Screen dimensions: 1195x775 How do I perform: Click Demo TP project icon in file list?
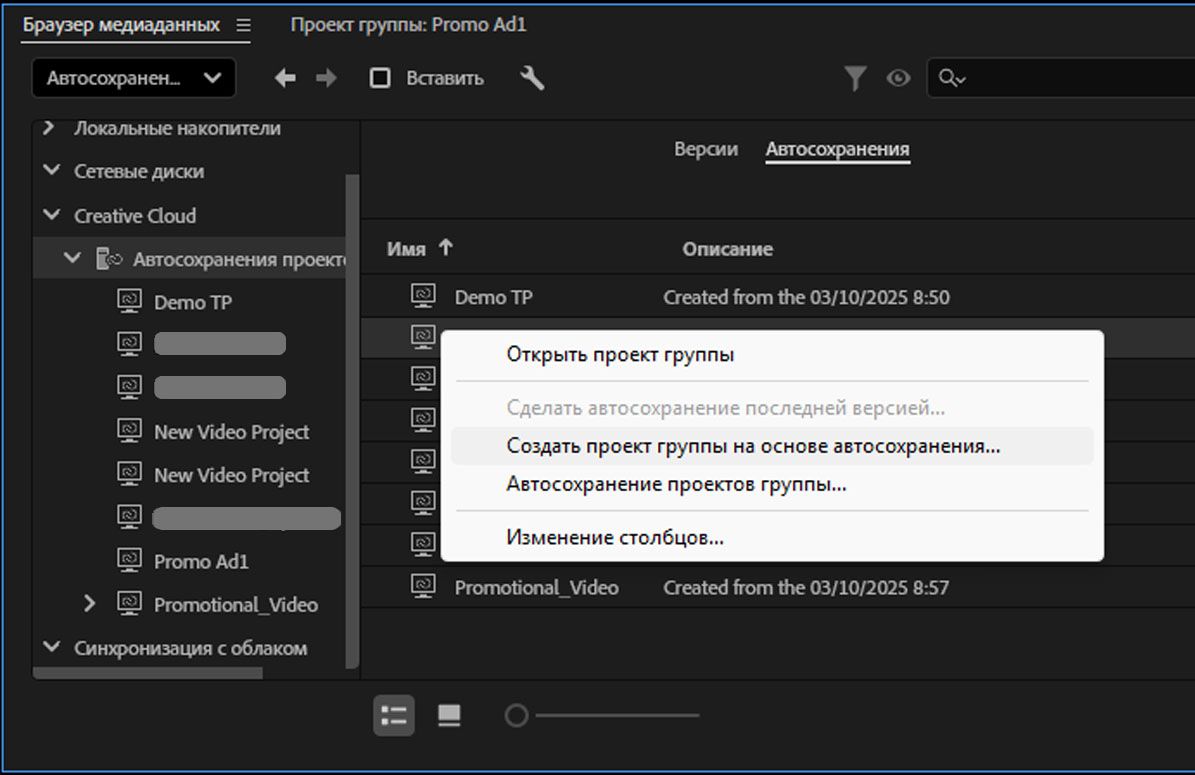[424, 297]
